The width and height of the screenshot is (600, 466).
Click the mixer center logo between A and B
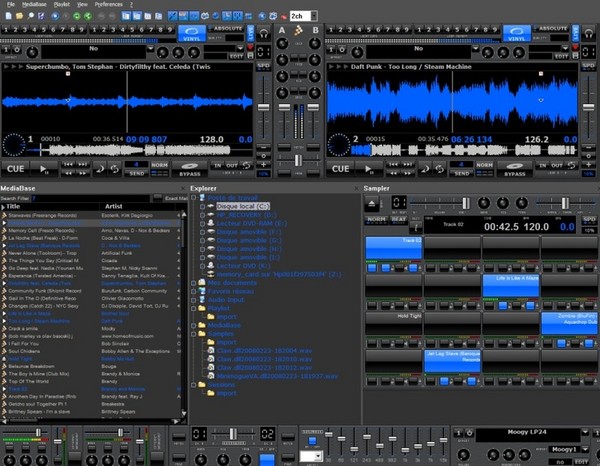298,30
